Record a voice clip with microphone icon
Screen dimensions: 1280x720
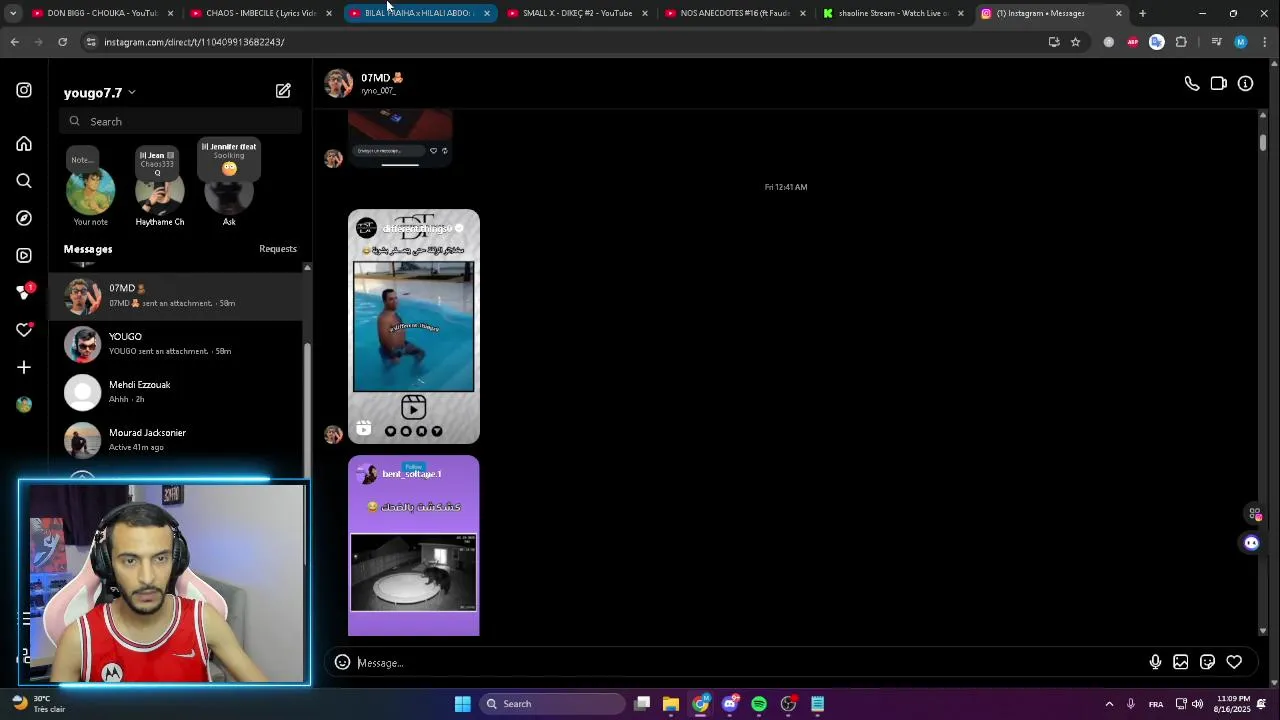tap(1155, 662)
